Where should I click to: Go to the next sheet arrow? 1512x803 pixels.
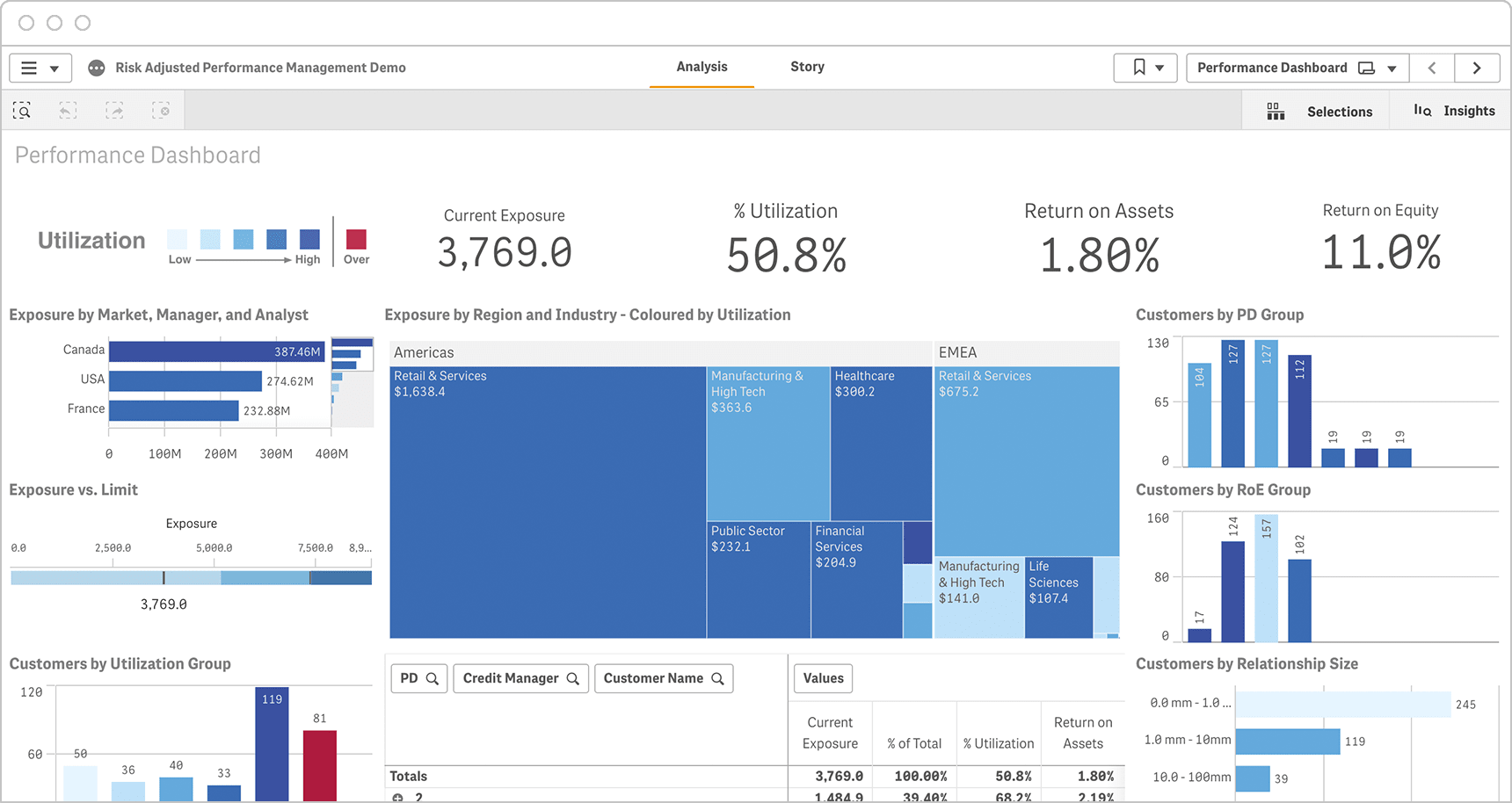coord(1477,68)
